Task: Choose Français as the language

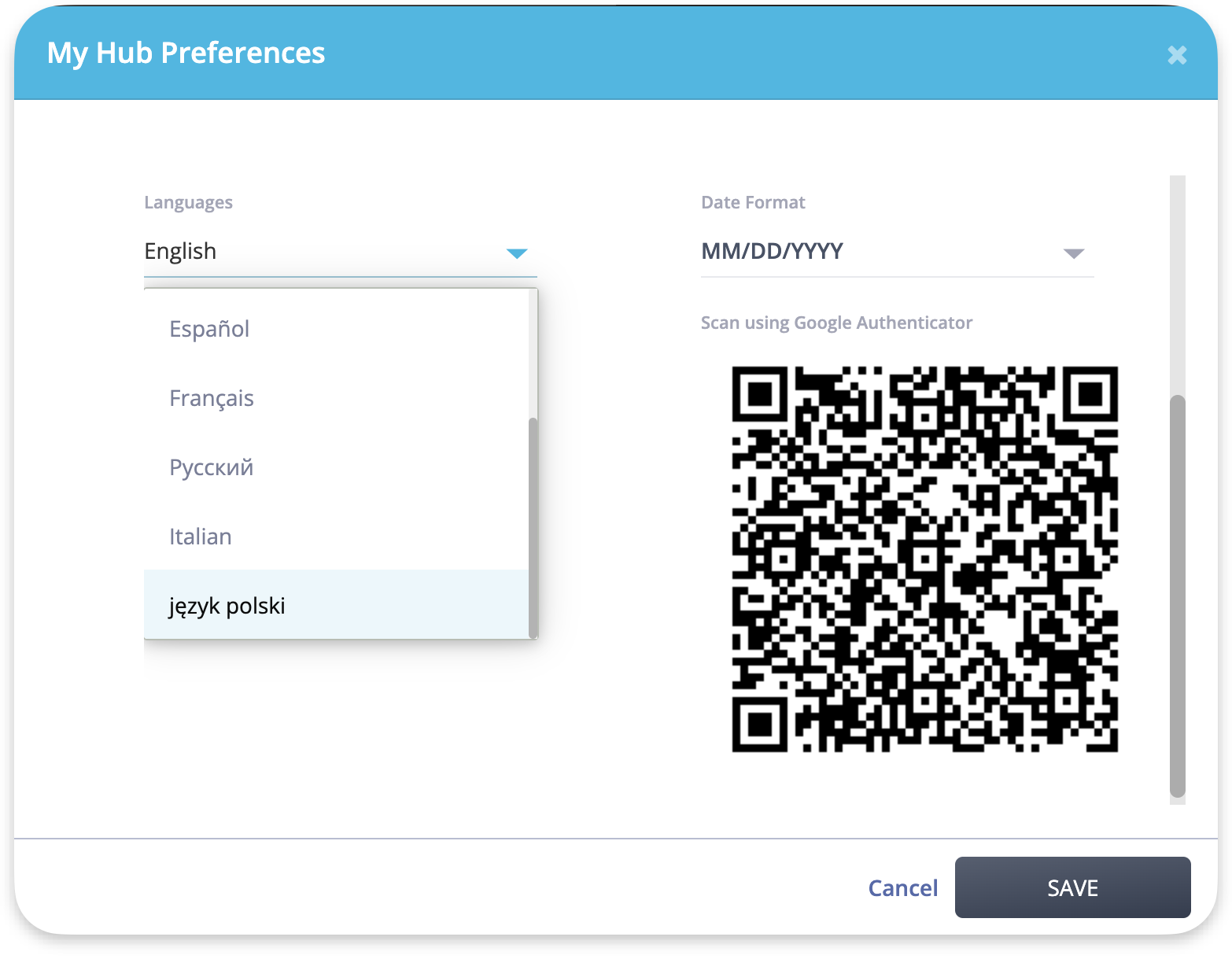Action: click(x=337, y=397)
